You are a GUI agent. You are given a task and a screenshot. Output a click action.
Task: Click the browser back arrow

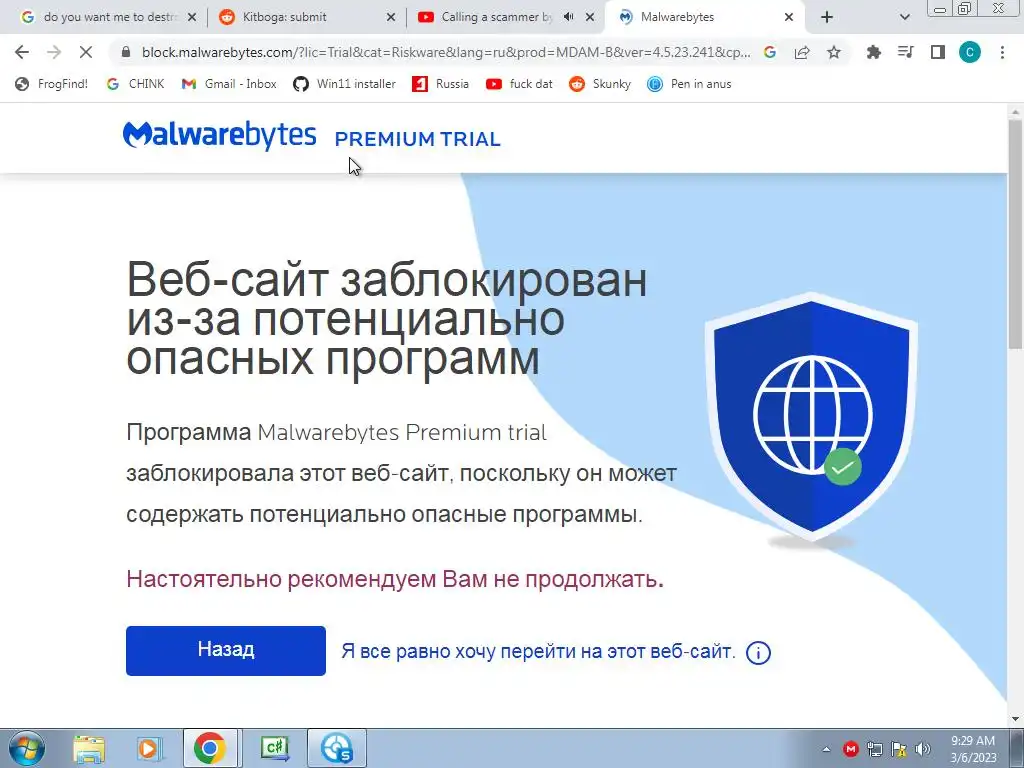tap(22, 52)
